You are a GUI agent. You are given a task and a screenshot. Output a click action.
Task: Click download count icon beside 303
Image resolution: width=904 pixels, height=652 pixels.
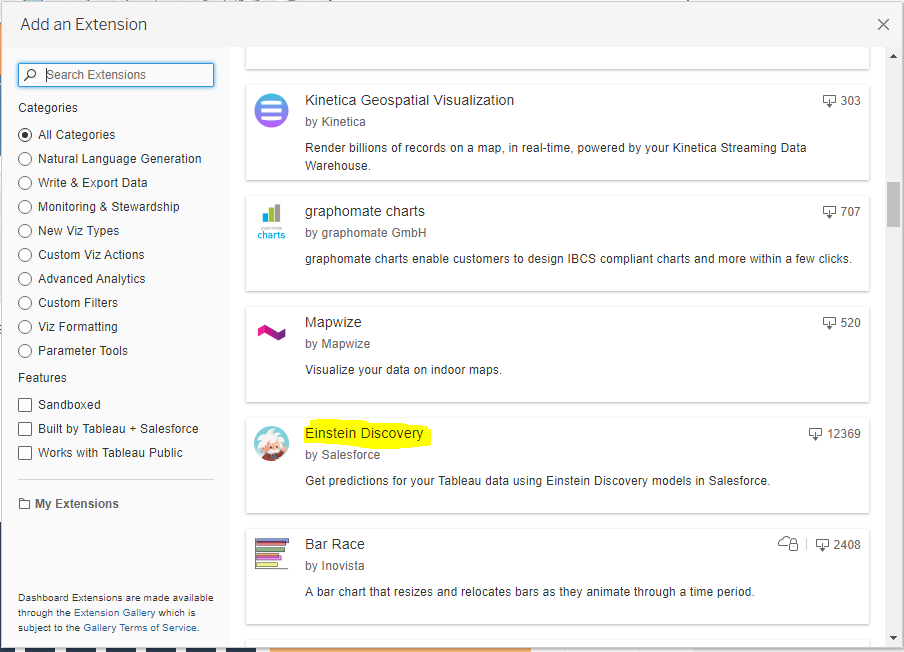coord(829,101)
